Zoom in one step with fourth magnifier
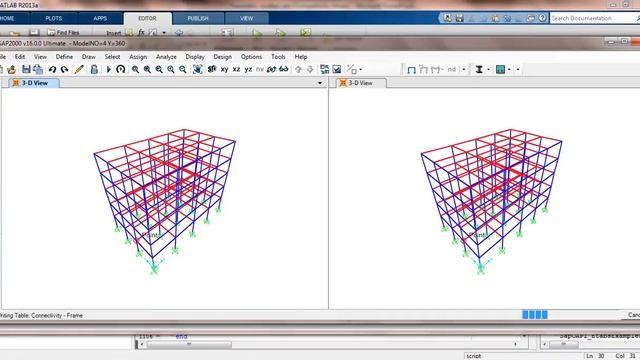Screen dimensions: 640x360 [x=171, y=69]
